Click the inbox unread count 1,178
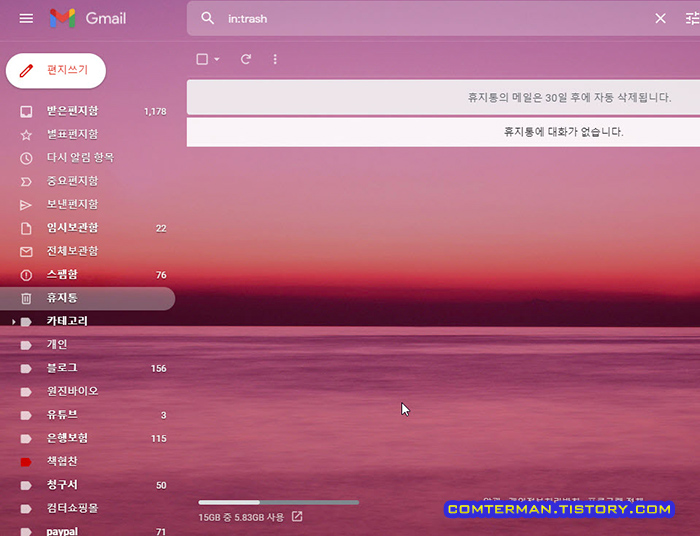This screenshot has width=700, height=536. [x=155, y=112]
